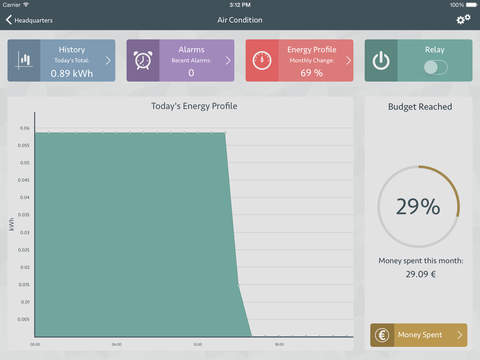Expand the History tile chevron
The height and width of the screenshot is (360, 480).
click(x=108, y=61)
